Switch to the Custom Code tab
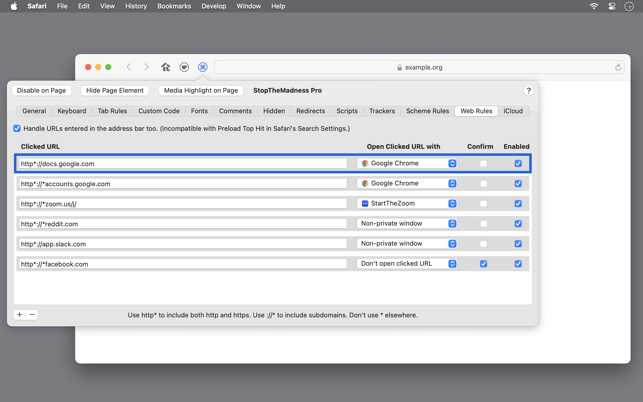 coord(159,111)
